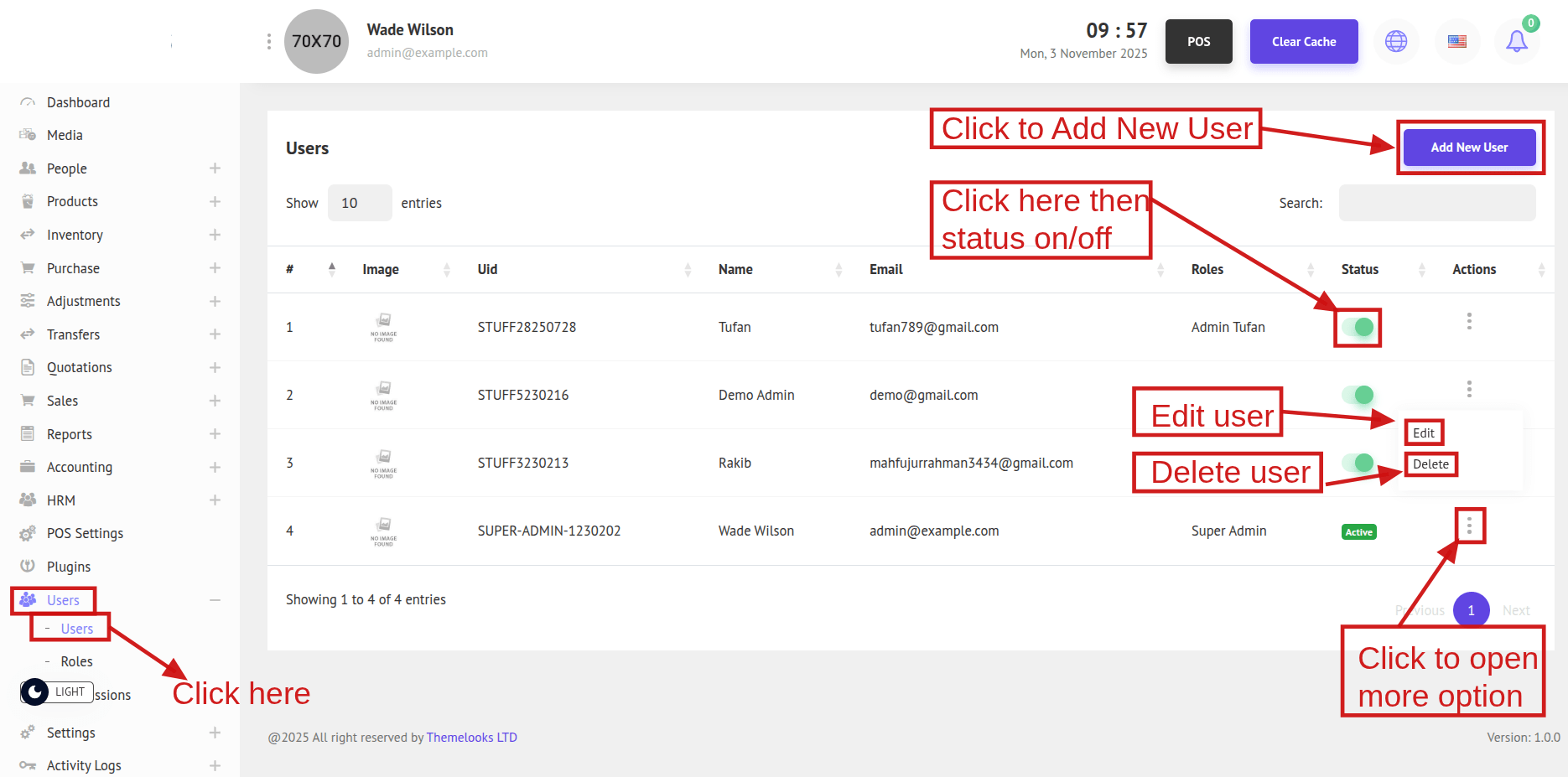Click the Search input field
The height and width of the screenshot is (777, 1568).
pos(1436,203)
